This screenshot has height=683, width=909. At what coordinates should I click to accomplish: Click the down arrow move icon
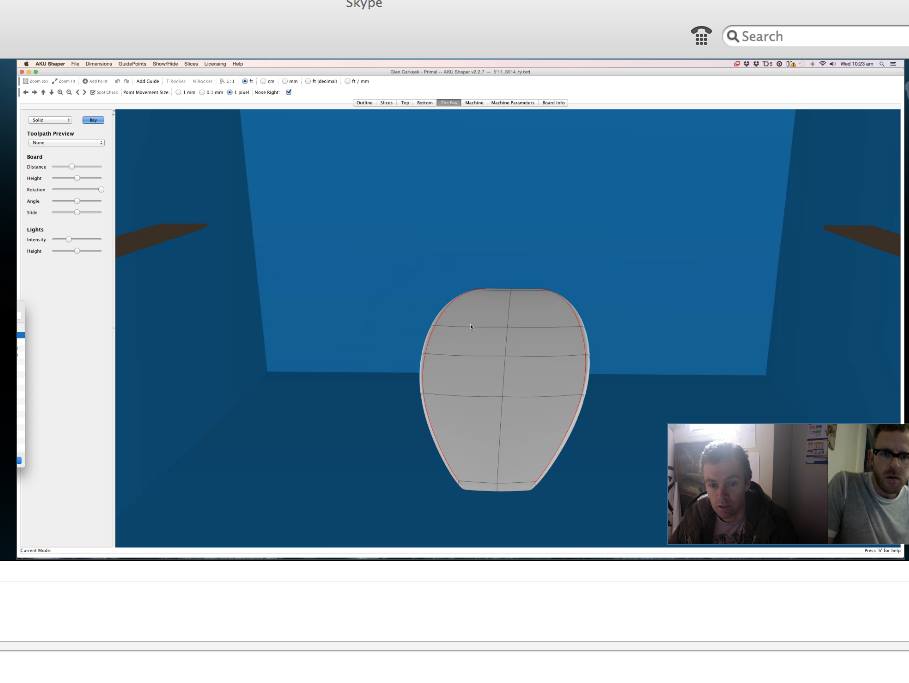coord(51,92)
